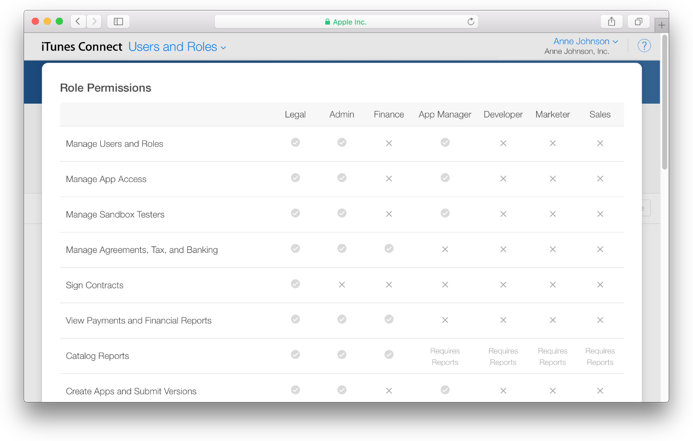The height and width of the screenshot is (441, 693).
Task: Click Finance X for Create Apps and Submit Versions
Action: [x=388, y=391]
